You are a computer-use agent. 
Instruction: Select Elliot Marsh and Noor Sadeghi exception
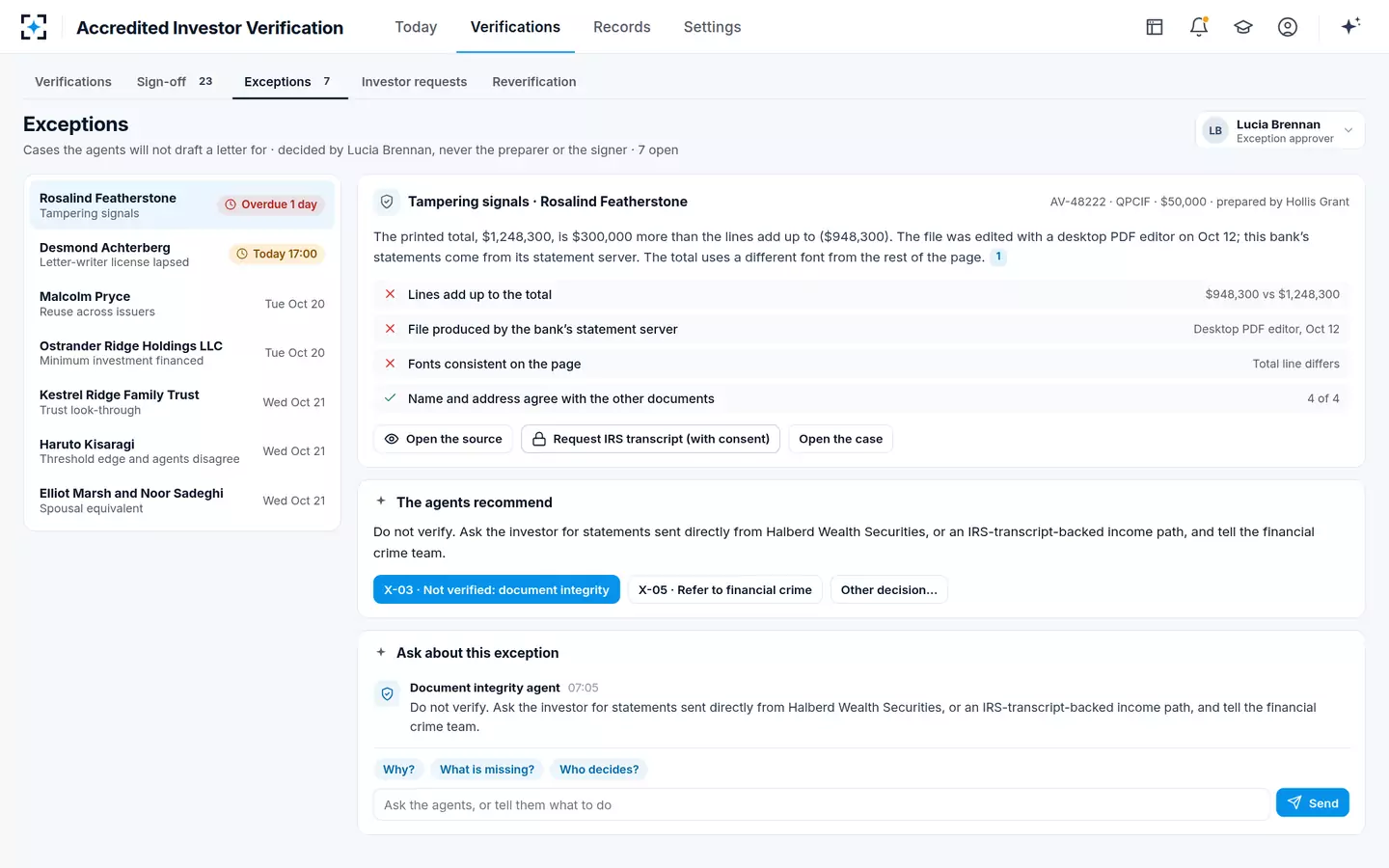[x=182, y=501]
